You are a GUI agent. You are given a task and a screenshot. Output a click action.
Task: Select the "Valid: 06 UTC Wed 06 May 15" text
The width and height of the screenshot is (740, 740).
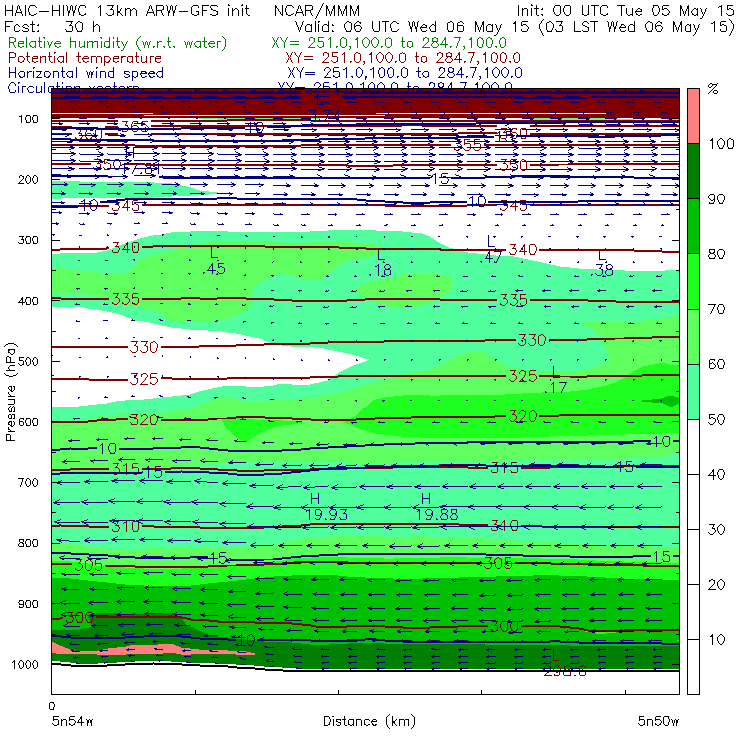tap(412, 27)
